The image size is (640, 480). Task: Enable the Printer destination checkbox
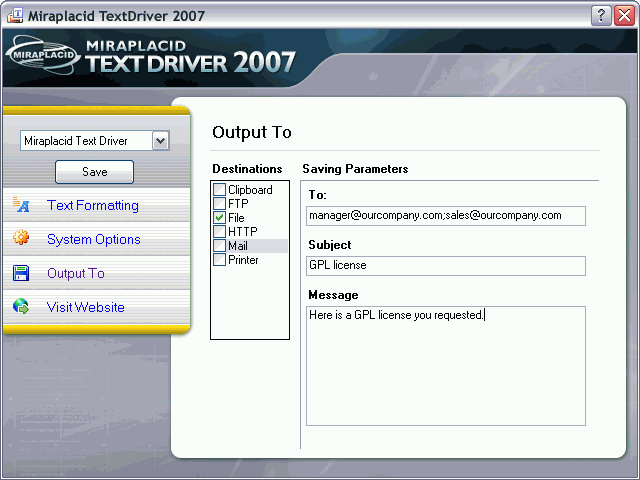tap(220, 260)
